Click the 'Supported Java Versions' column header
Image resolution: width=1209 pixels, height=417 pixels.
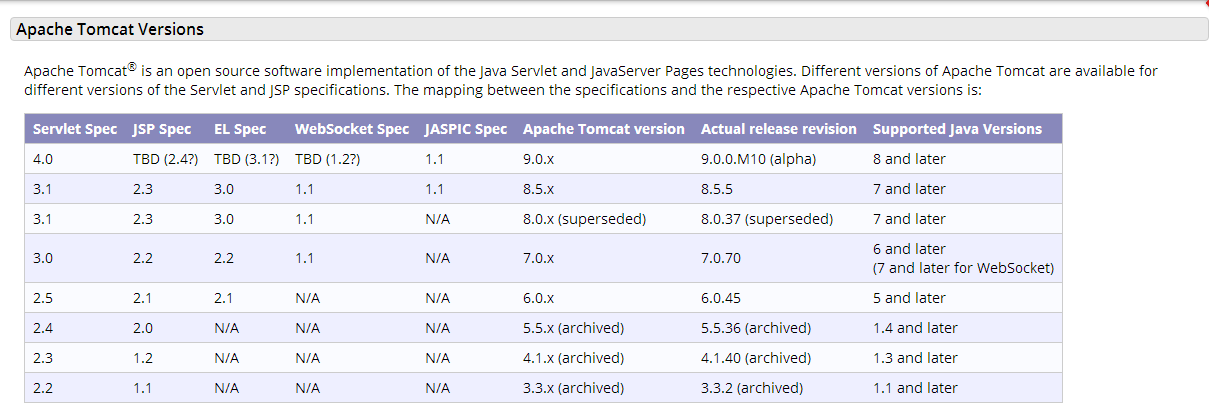pyautogui.click(x=957, y=129)
